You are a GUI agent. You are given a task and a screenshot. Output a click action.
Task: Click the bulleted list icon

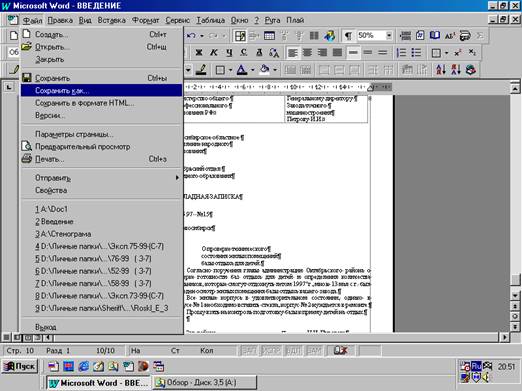pos(416,53)
